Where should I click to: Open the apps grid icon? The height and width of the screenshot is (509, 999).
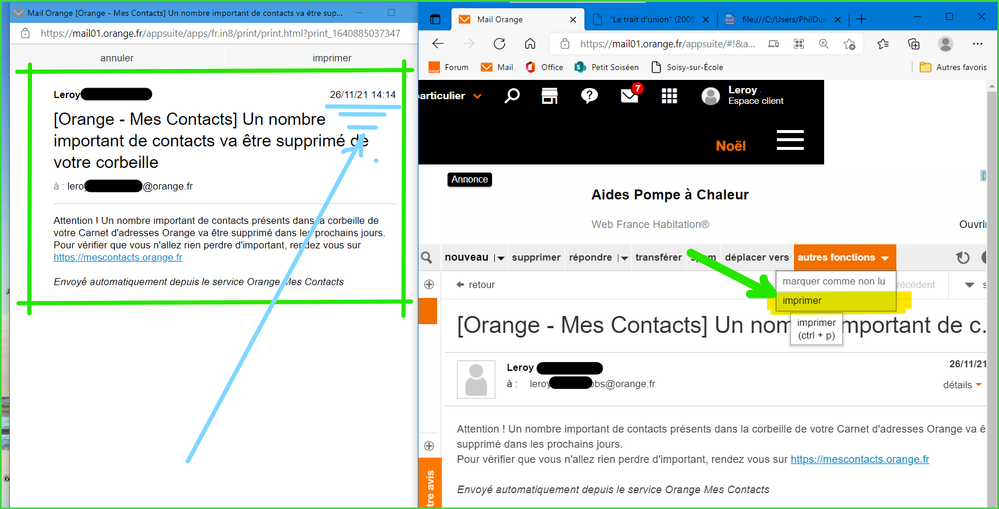click(669, 96)
